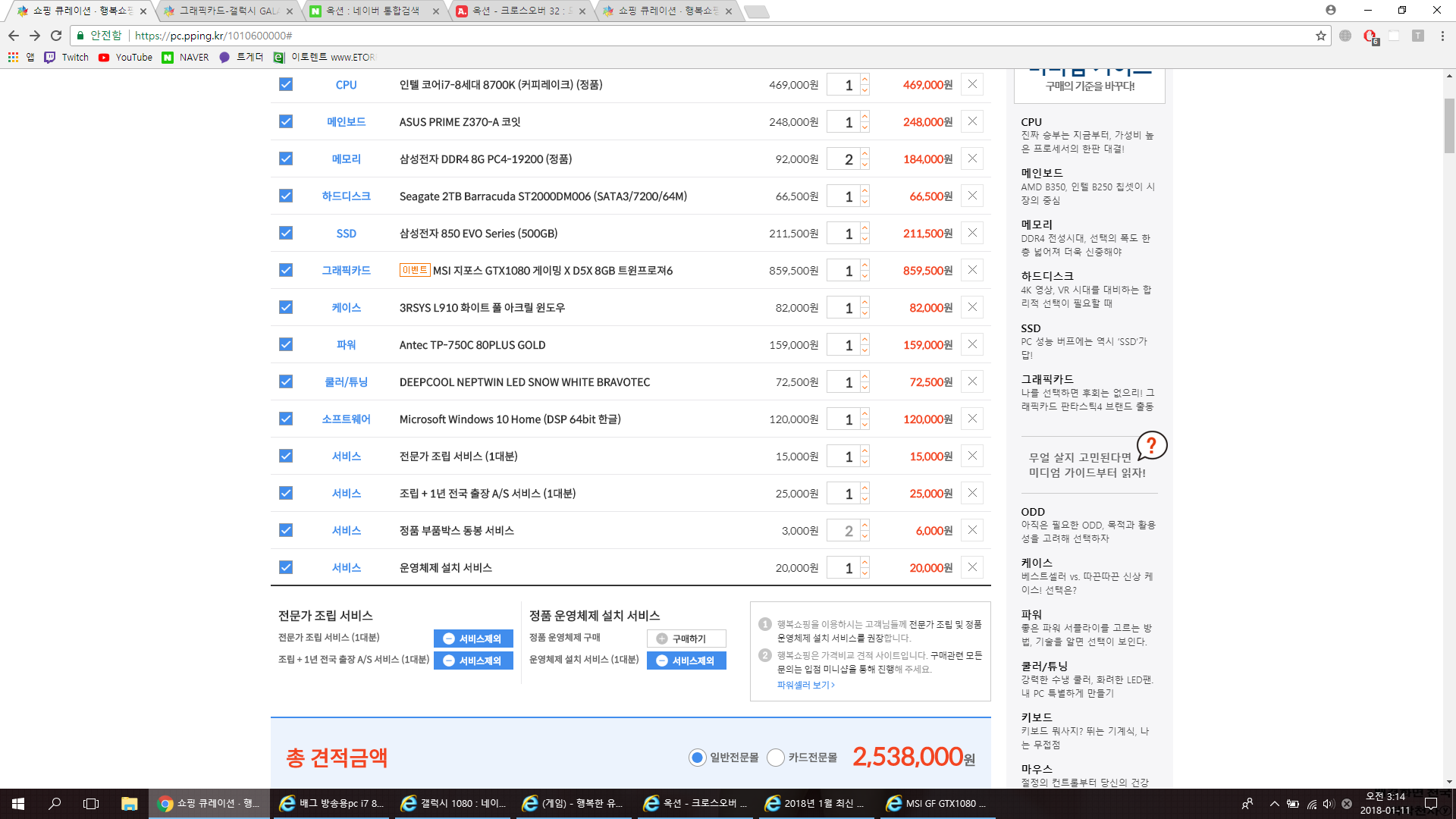Open the Chrome menu (three dots)

click(1442, 36)
